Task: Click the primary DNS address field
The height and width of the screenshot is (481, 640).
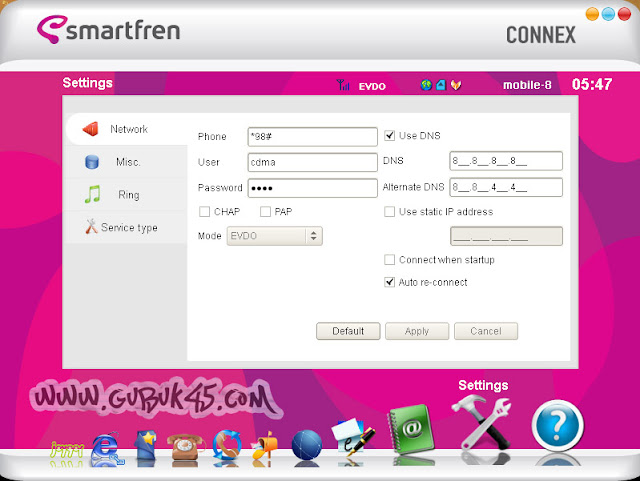Action: (x=506, y=161)
